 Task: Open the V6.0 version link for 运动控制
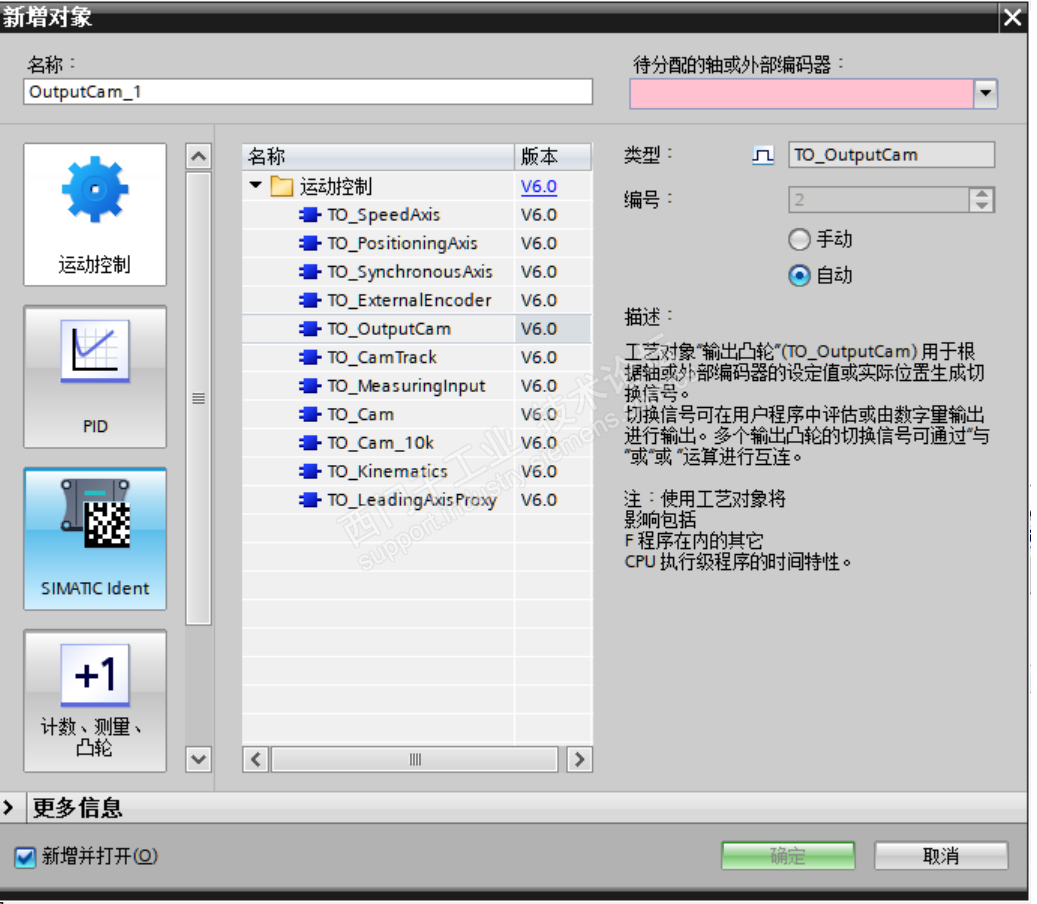click(538, 186)
